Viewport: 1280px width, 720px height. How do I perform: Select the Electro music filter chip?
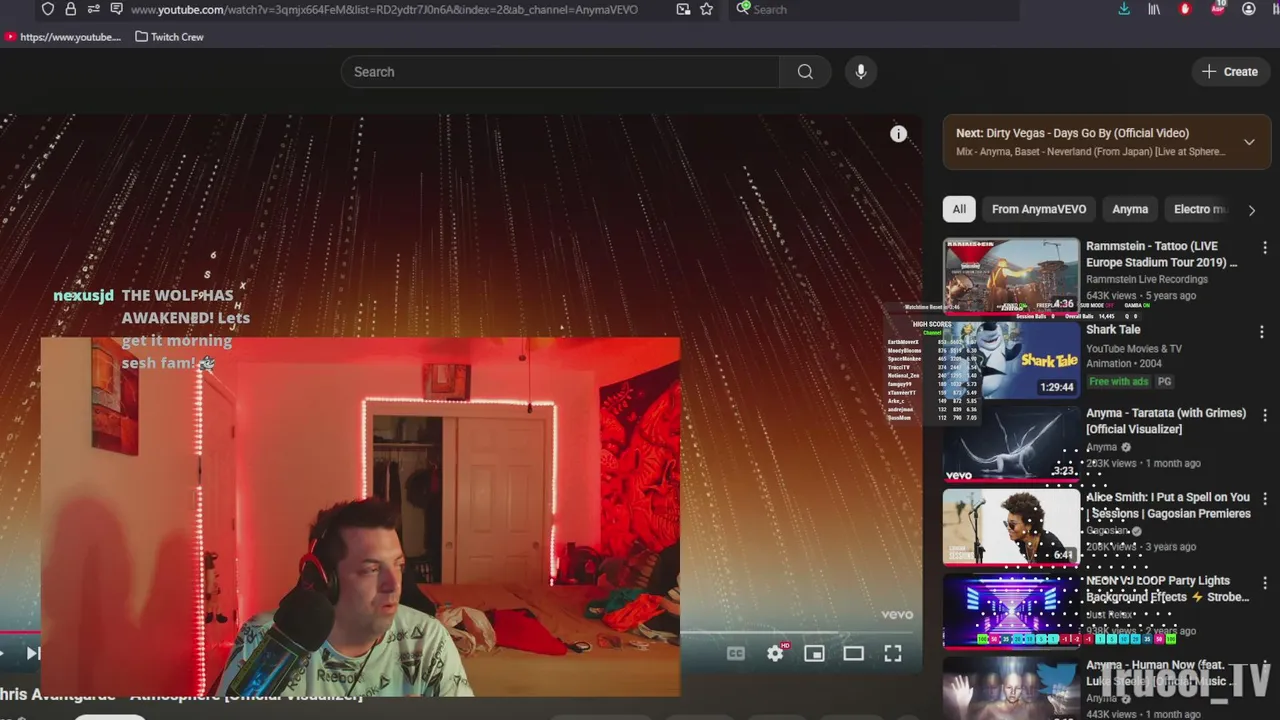coord(1200,209)
